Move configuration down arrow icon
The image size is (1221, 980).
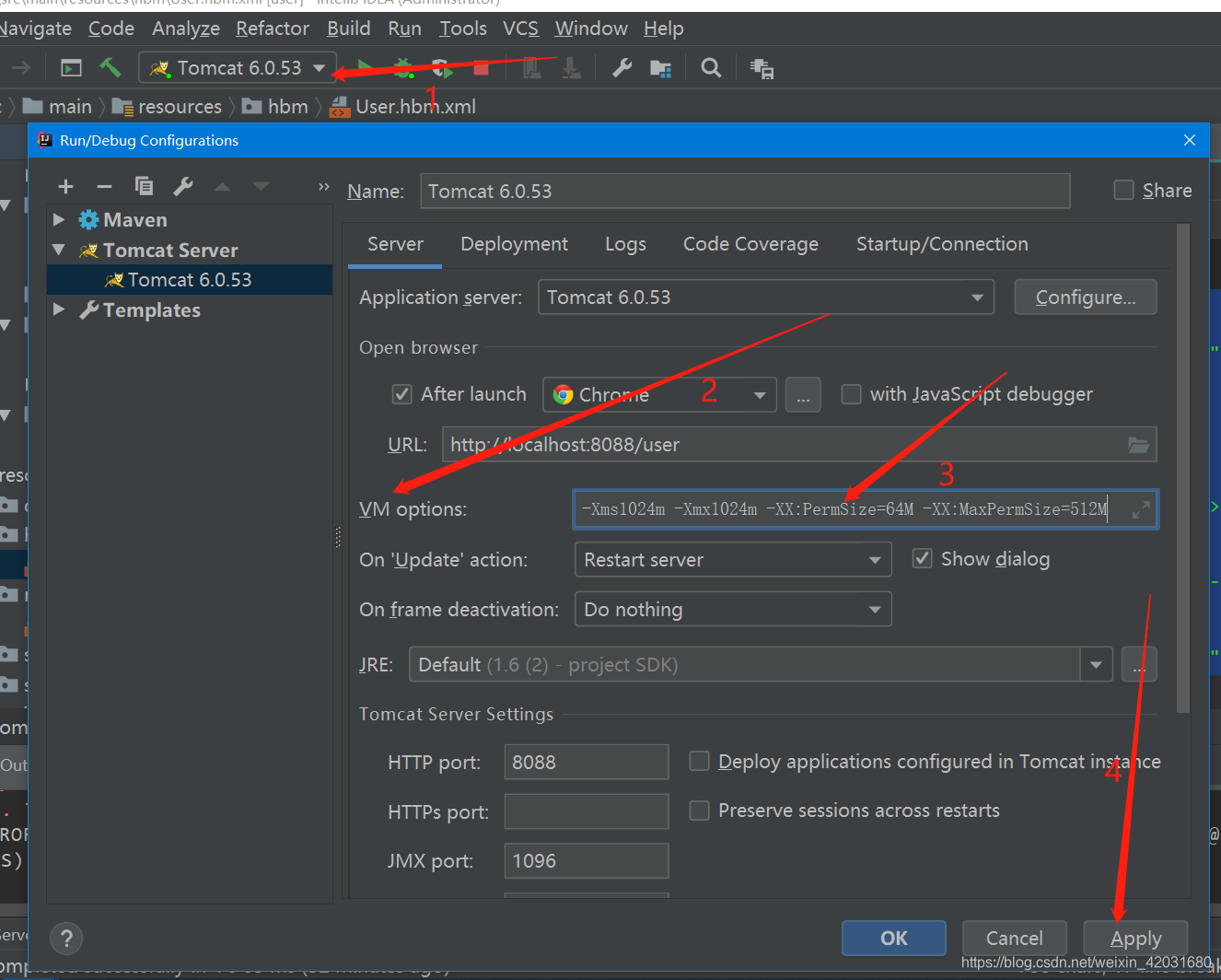tap(262, 187)
